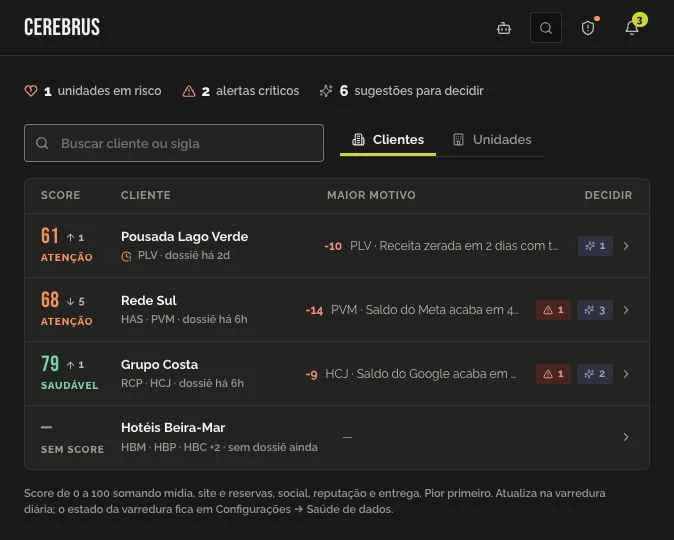Click the -9 impact value
Image resolution: width=674 pixels, height=540 pixels.
312,374
